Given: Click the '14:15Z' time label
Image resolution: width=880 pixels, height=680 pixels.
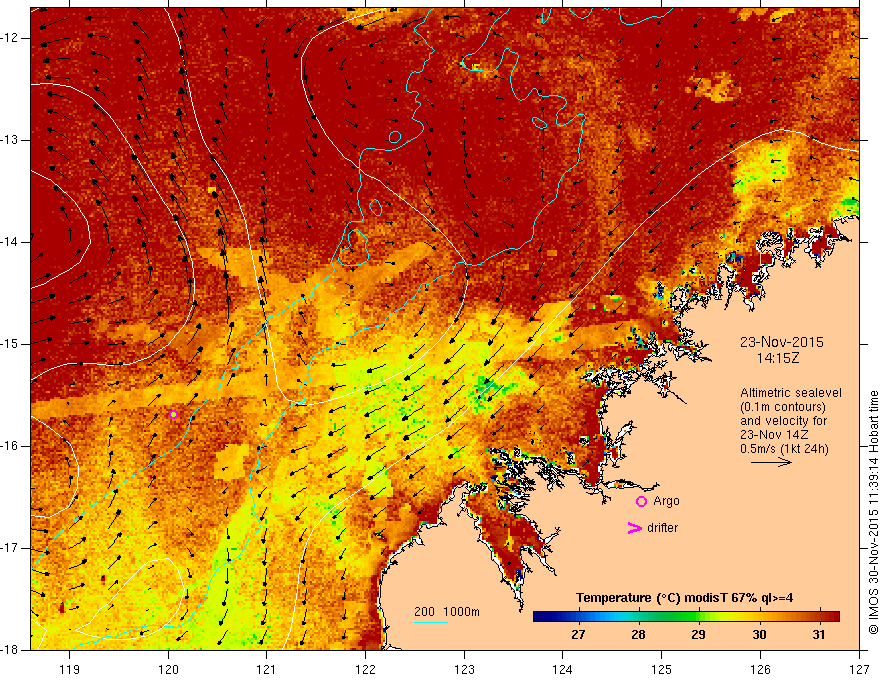Looking at the screenshot, I should [x=777, y=358].
